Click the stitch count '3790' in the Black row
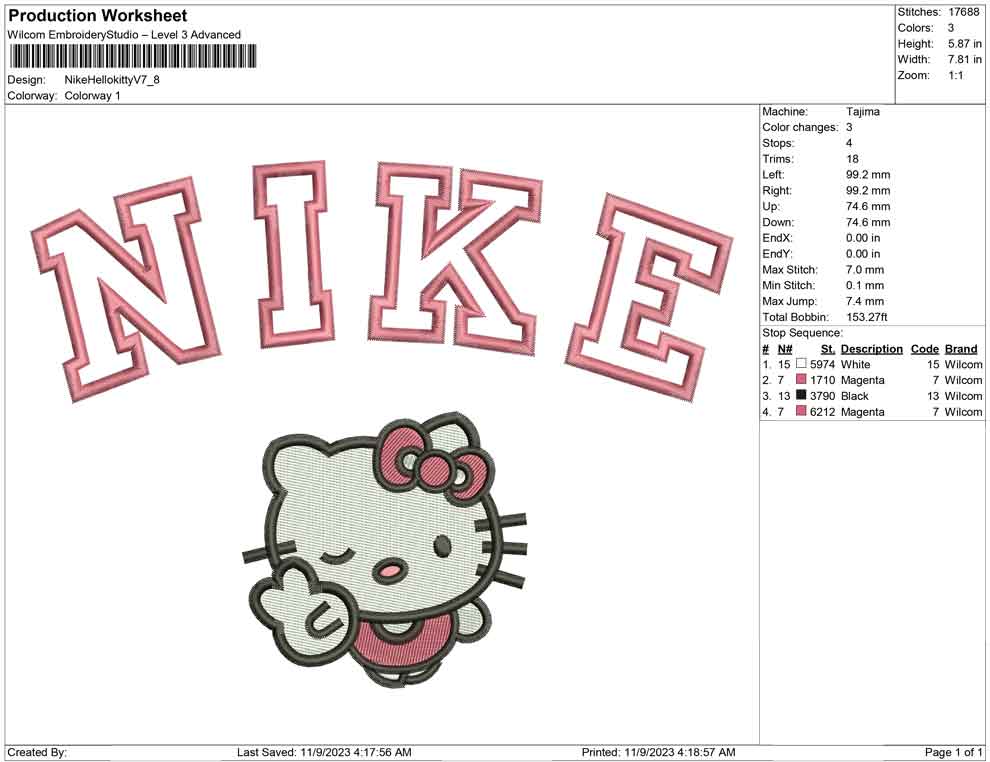The image size is (990, 762). tap(823, 396)
